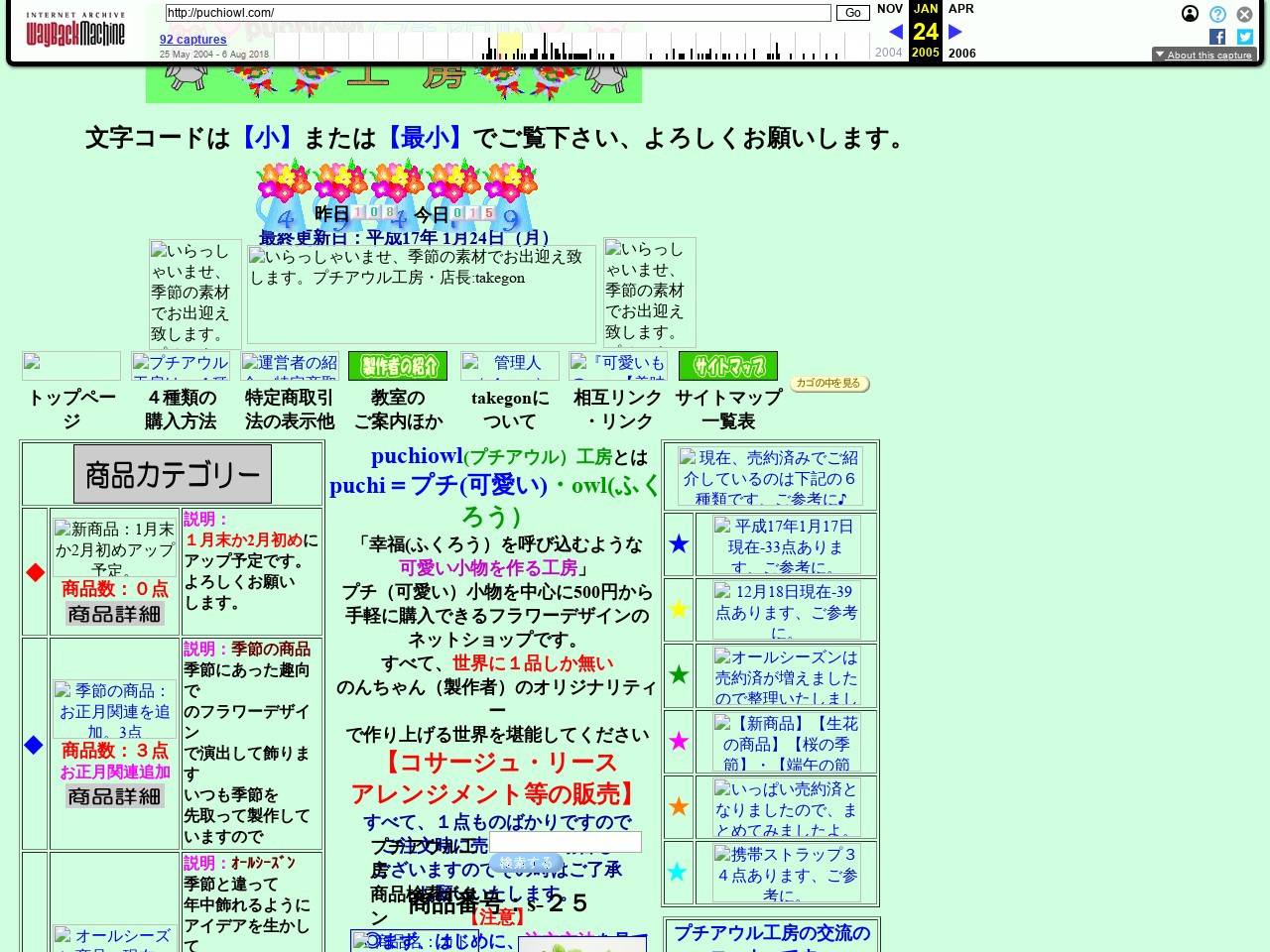Click the Twitter share icon
Screen dimensions: 1270x952
1244,37
